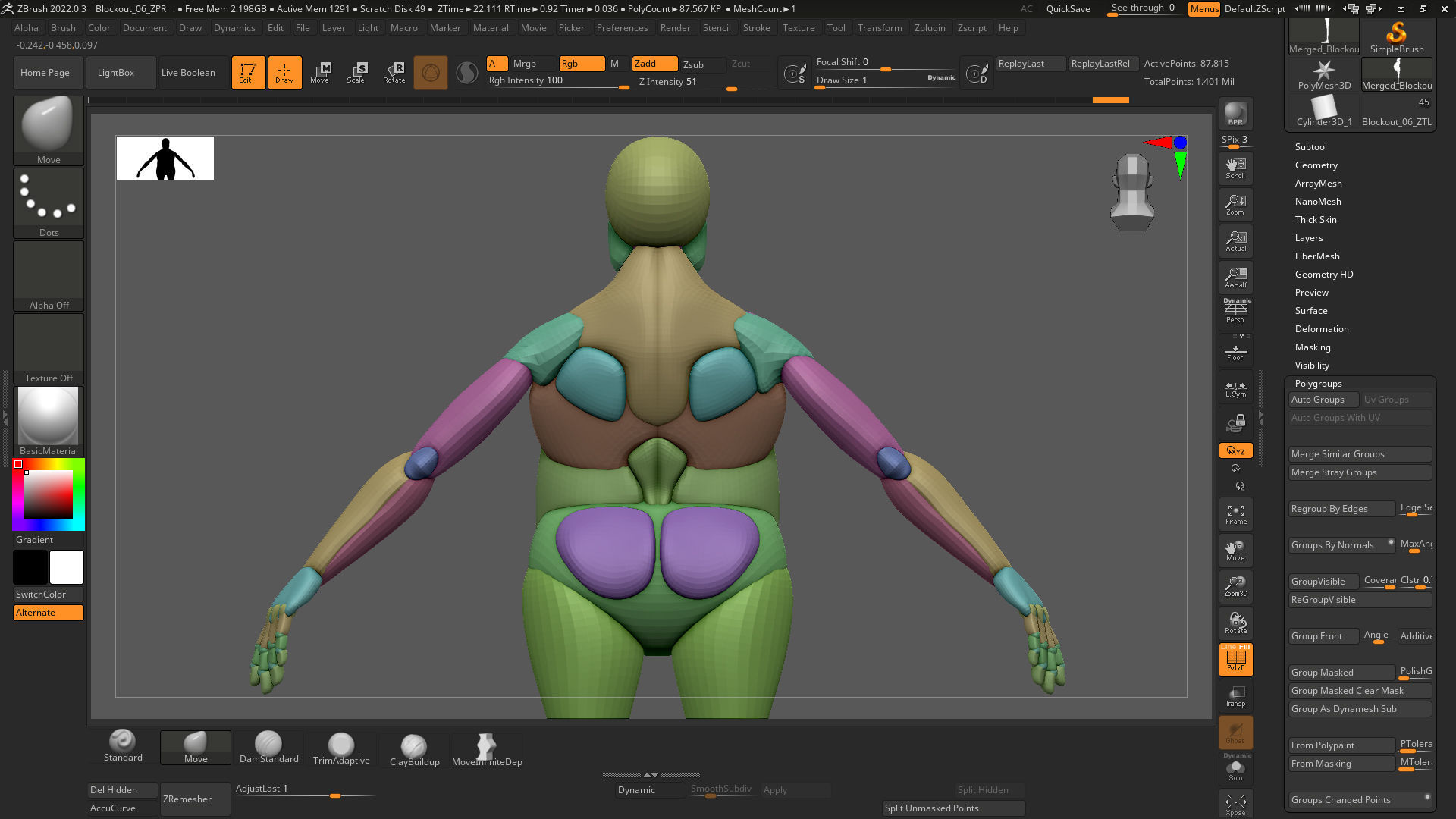Open the Alpha Off selector

click(49, 276)
